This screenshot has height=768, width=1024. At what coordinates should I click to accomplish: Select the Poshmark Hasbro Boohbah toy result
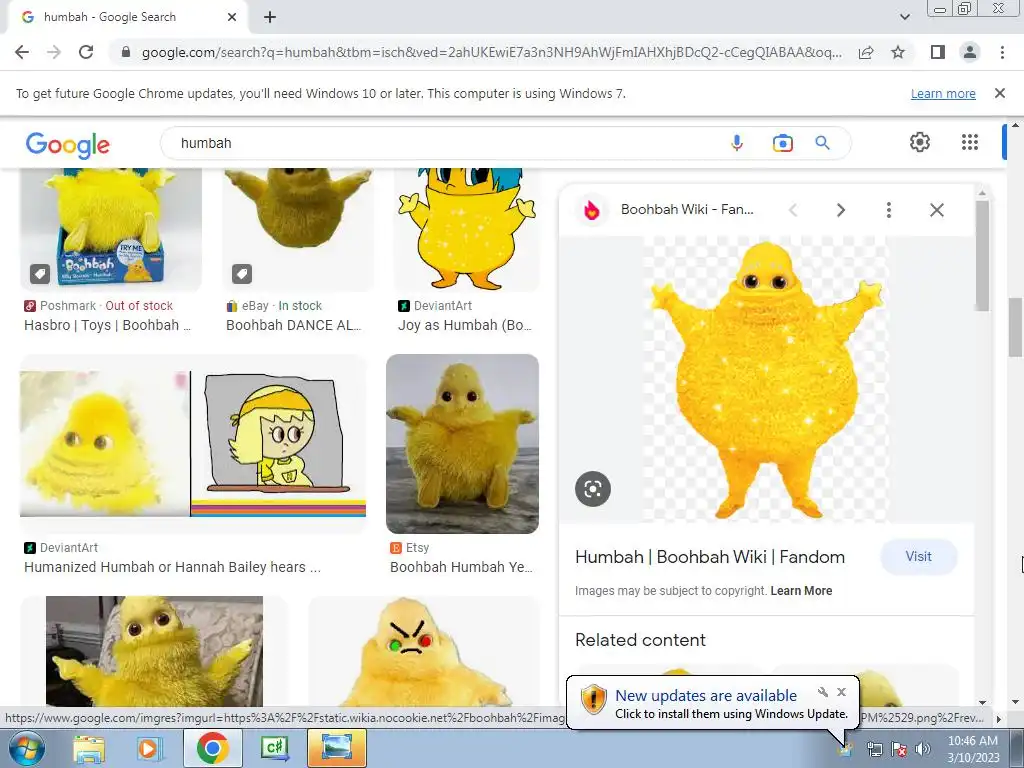point(111,229)
